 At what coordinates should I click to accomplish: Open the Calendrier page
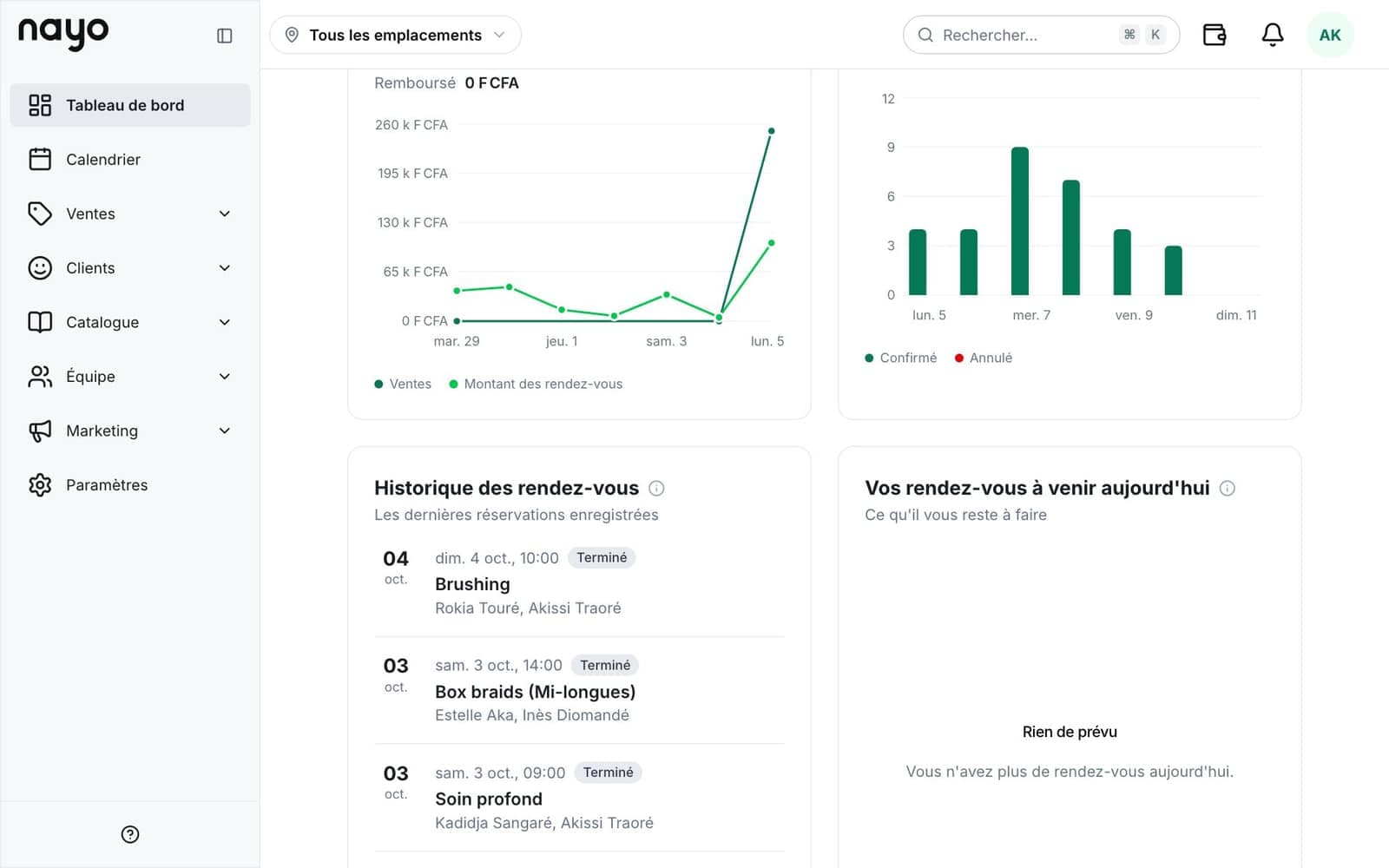[130, 159]
